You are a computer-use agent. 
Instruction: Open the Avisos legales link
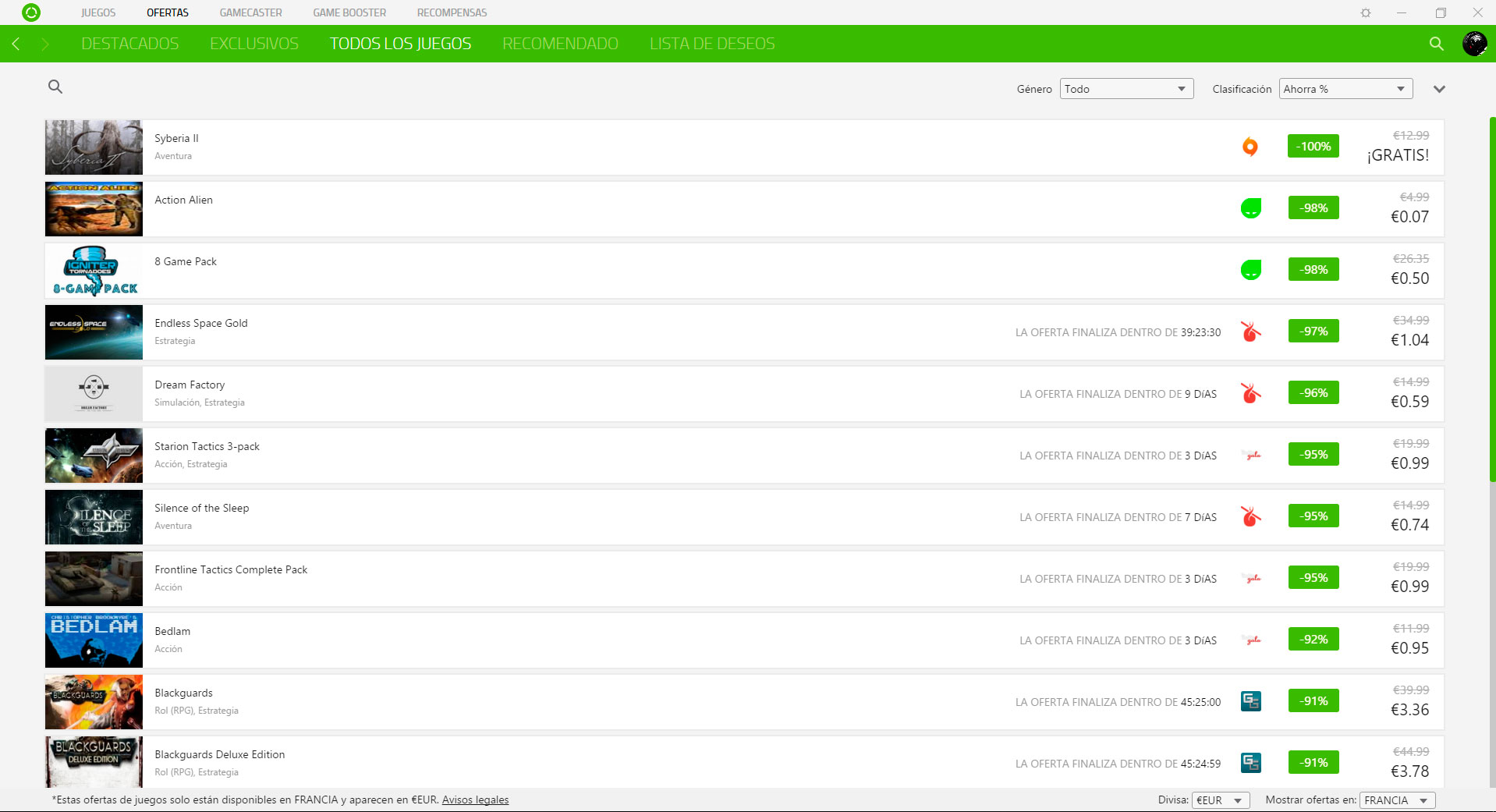point(475,800)
